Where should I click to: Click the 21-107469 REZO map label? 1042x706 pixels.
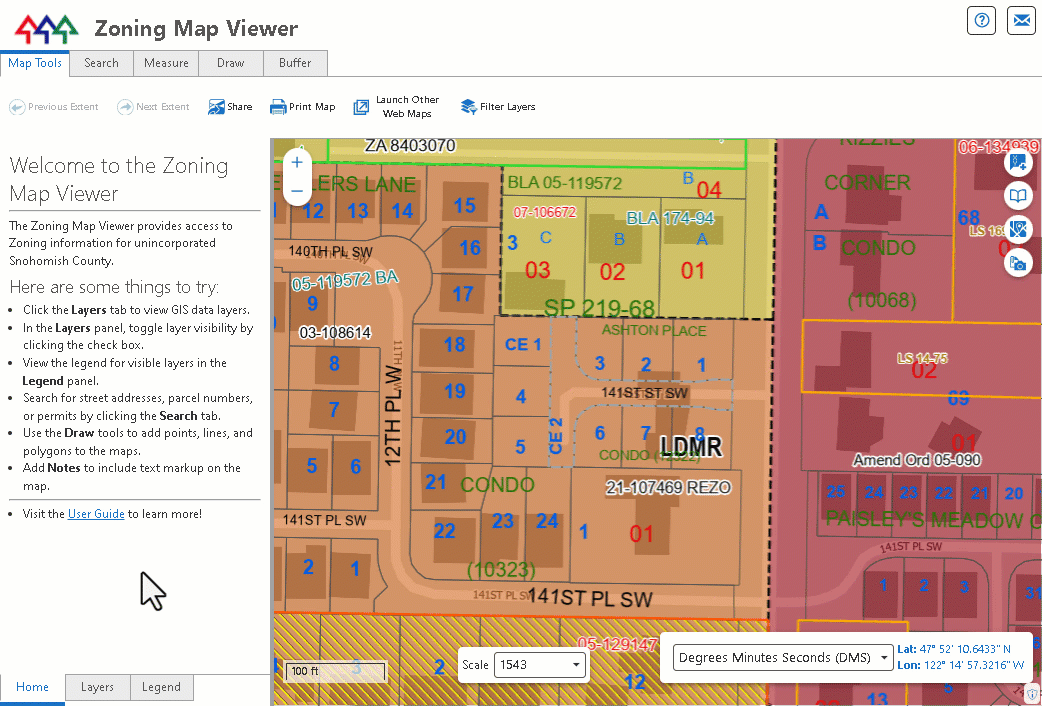[x=668, y=487]
